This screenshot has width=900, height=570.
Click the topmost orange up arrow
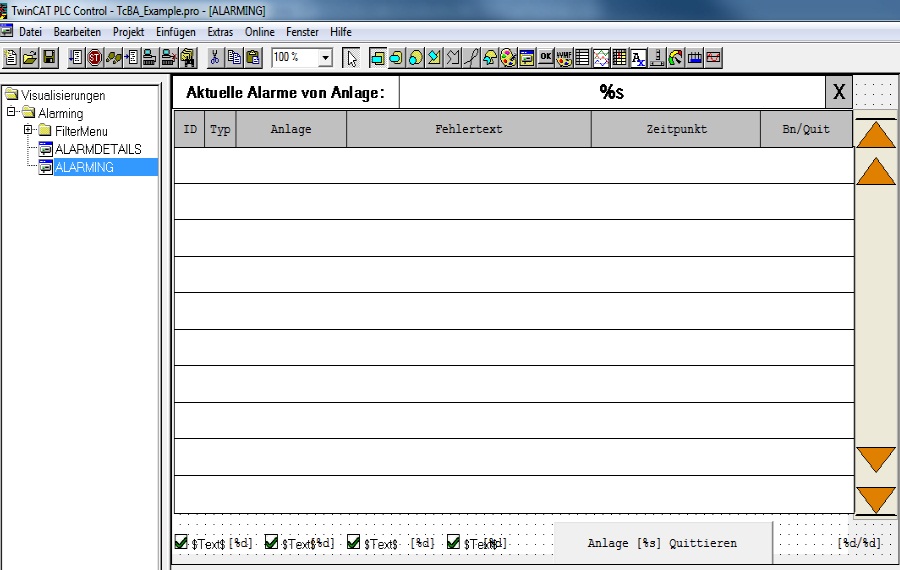pos(876,135)
